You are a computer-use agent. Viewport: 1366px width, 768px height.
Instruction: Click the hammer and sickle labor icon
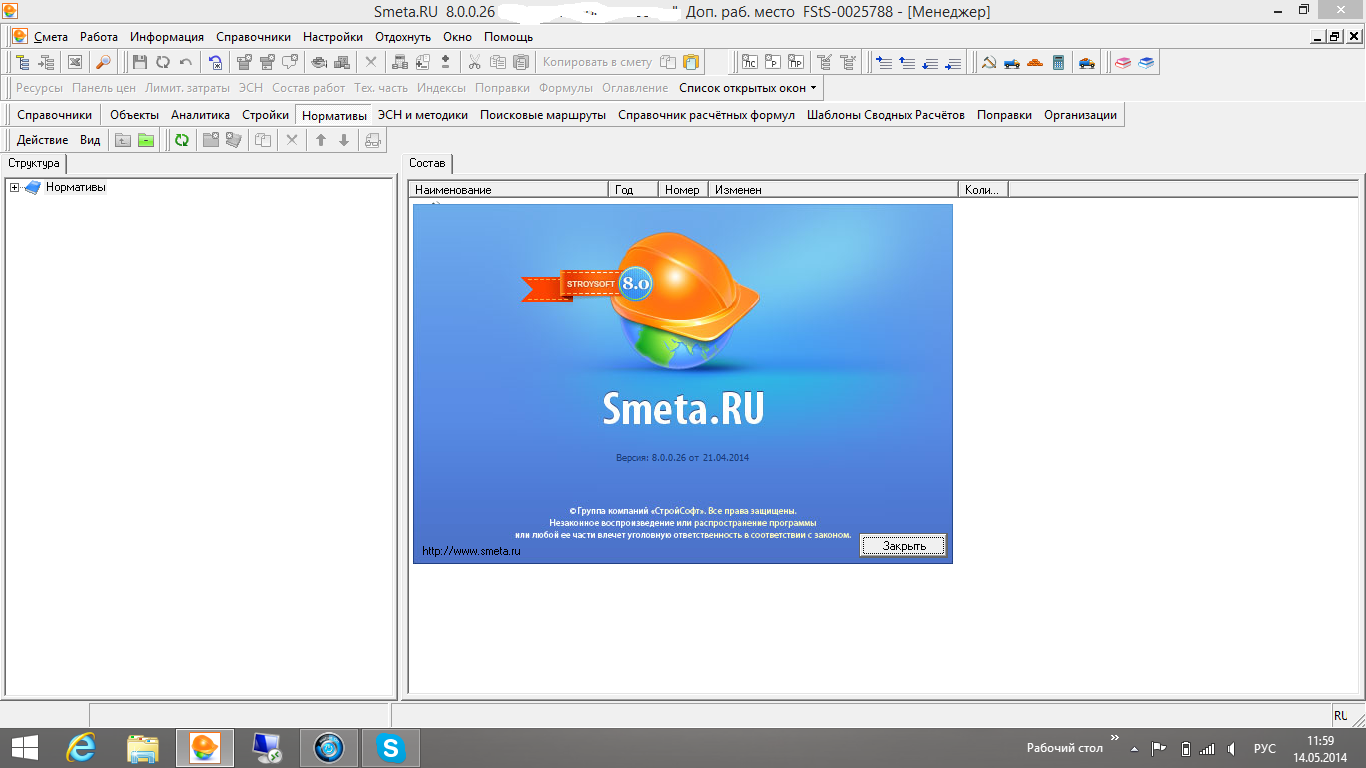coord(988,62)
